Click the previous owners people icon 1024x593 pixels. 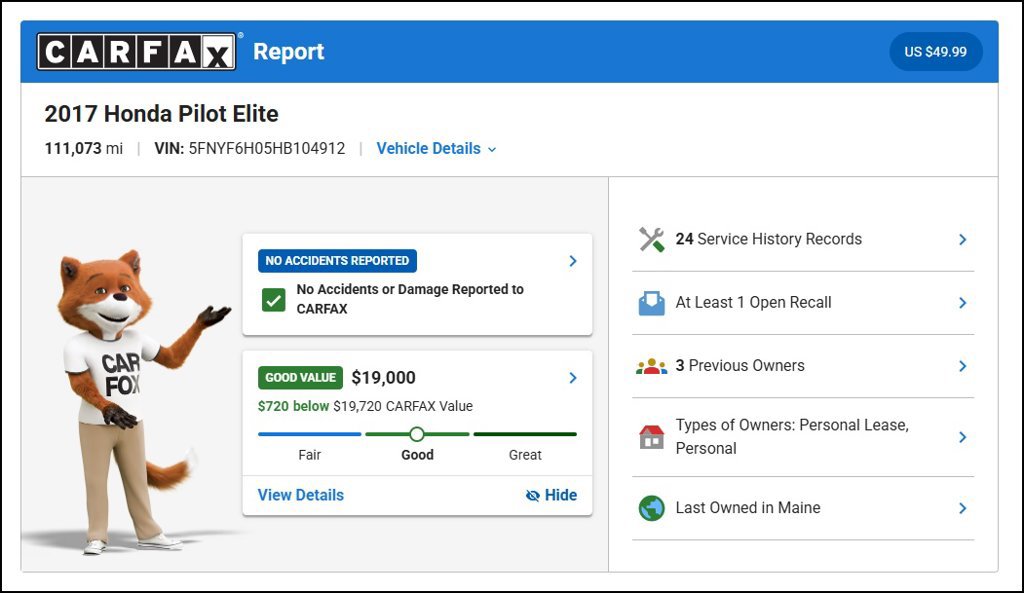[651, 366]
